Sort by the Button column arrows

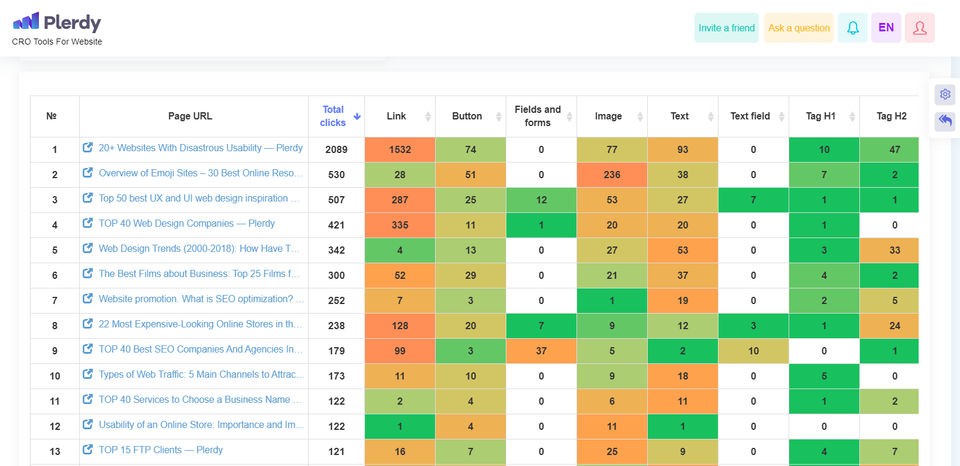[500, 117]
